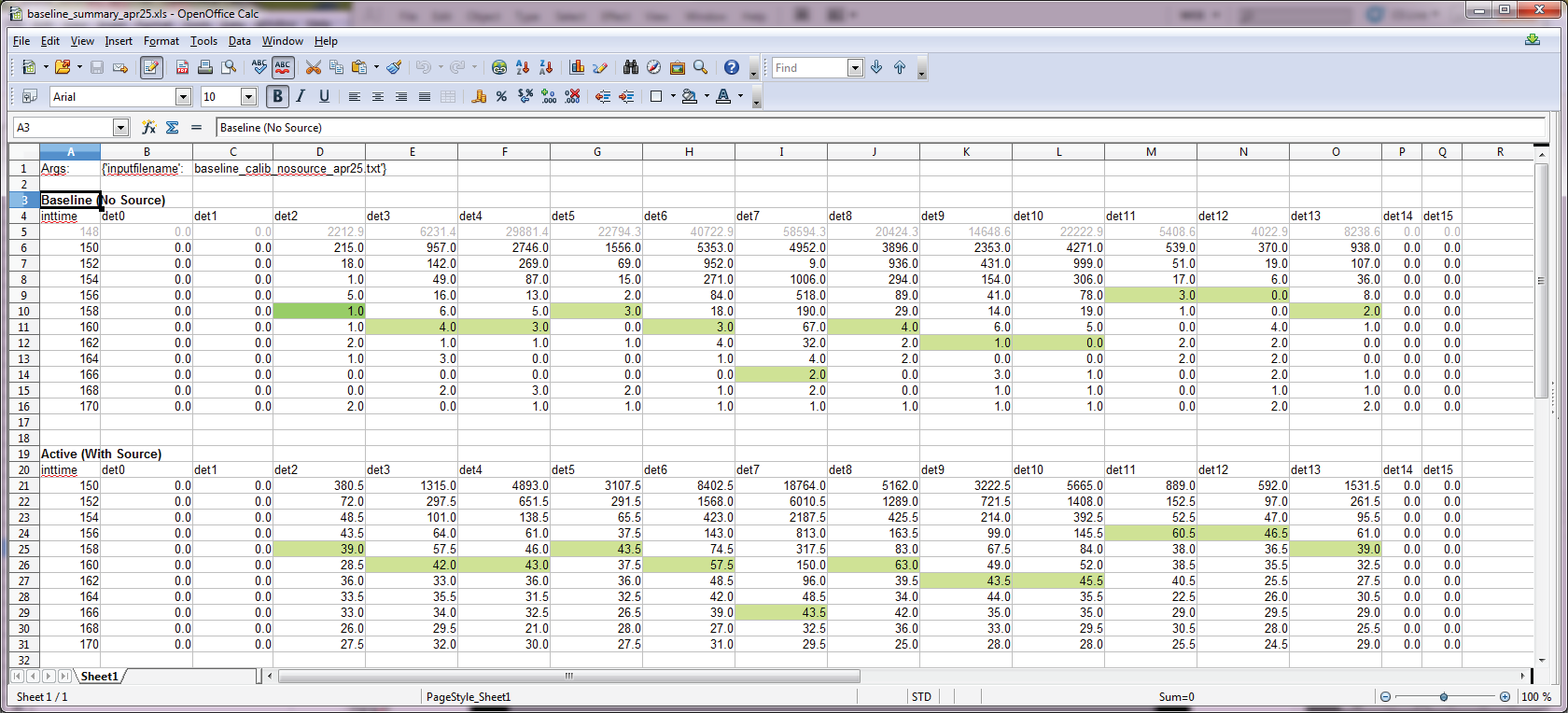Run the Spelling check

259,67
